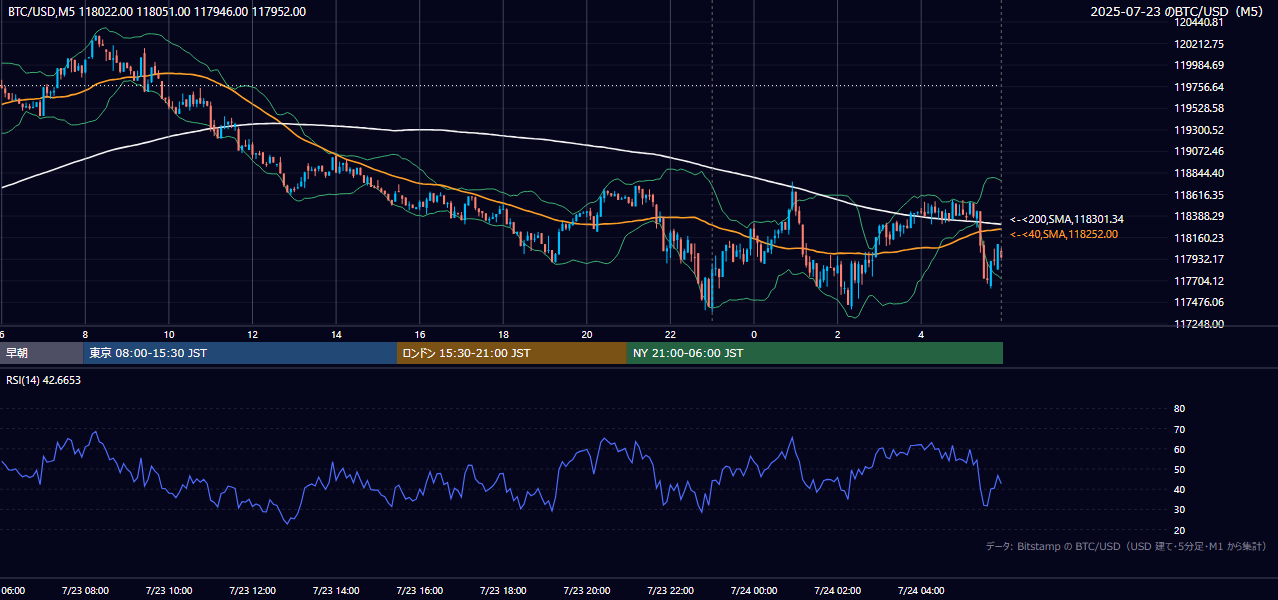Screen dimensions: 1278x600
Task: Click the RSI axis value 40
Action: tap(1179, 489)
